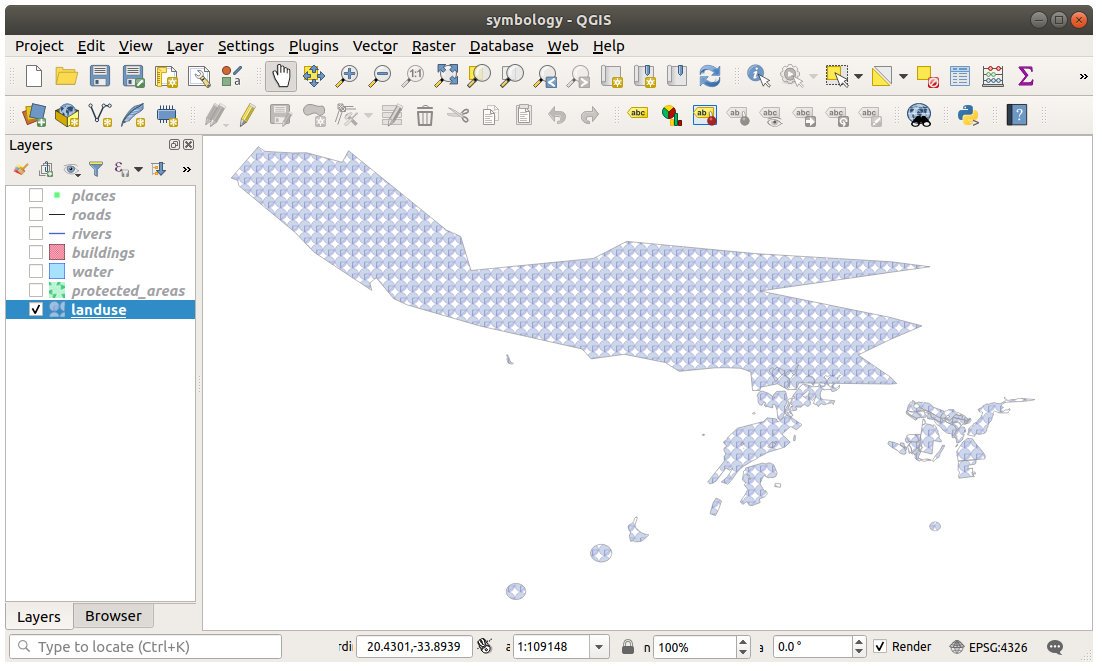Expand filter legend by expression dropdown

pos(139,169)
